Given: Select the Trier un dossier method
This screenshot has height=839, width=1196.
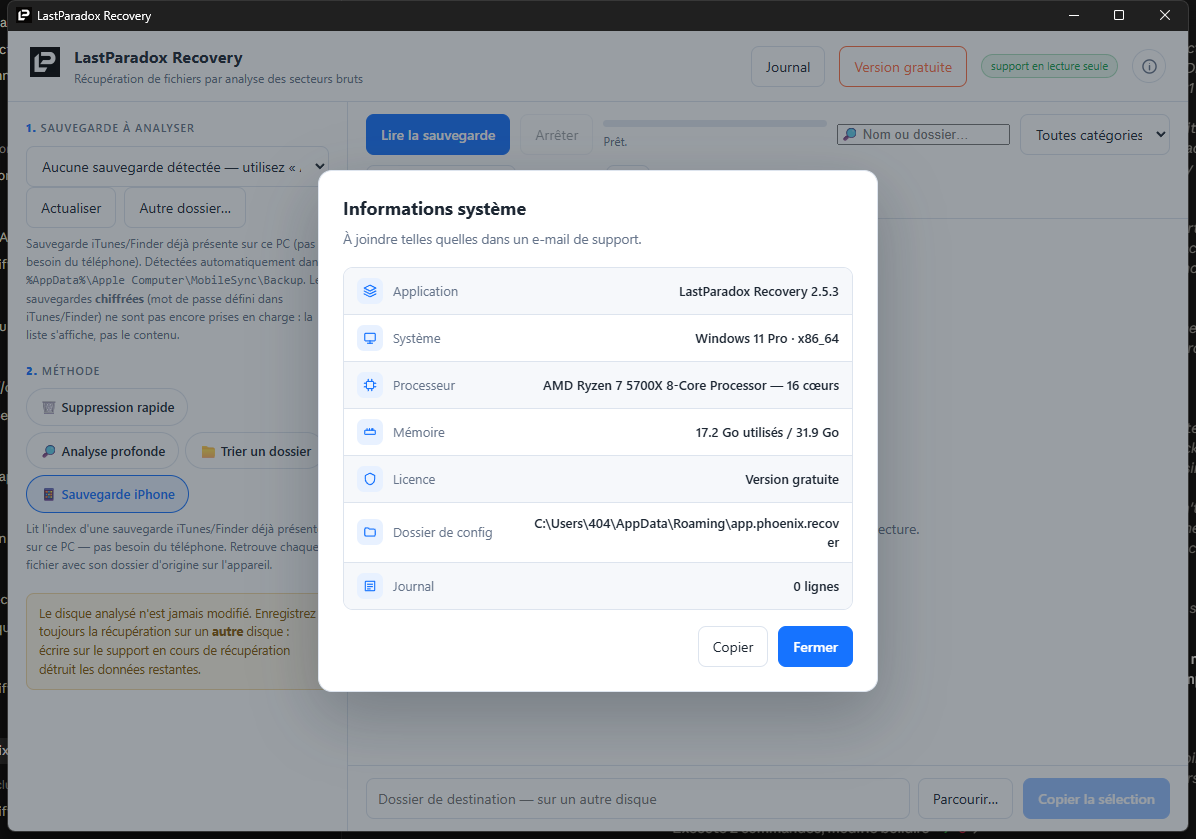Looking at the screenshot, I should [x=254, y=451].
